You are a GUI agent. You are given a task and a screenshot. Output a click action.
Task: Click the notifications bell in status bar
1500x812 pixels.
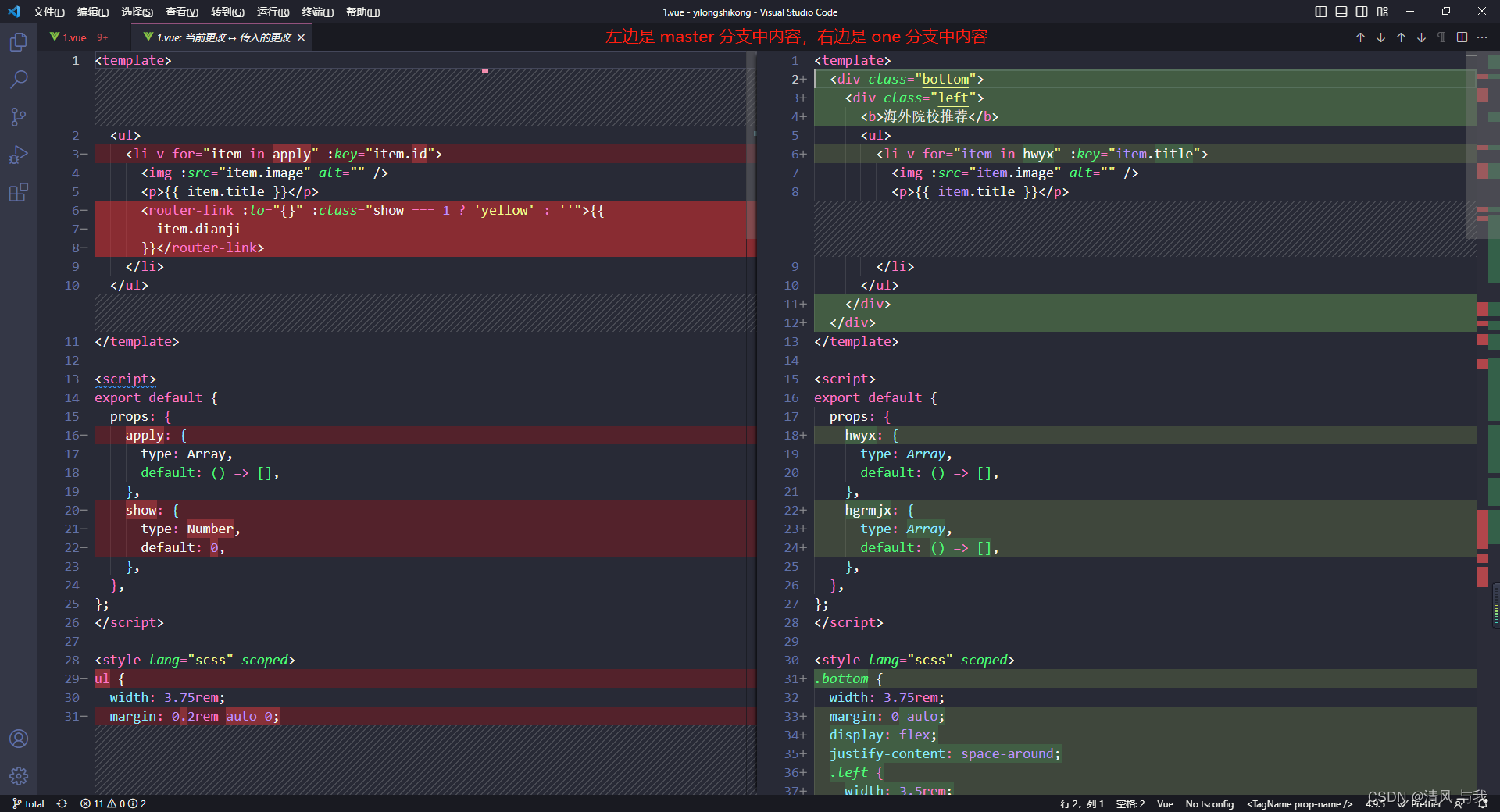click(1483, 803)
